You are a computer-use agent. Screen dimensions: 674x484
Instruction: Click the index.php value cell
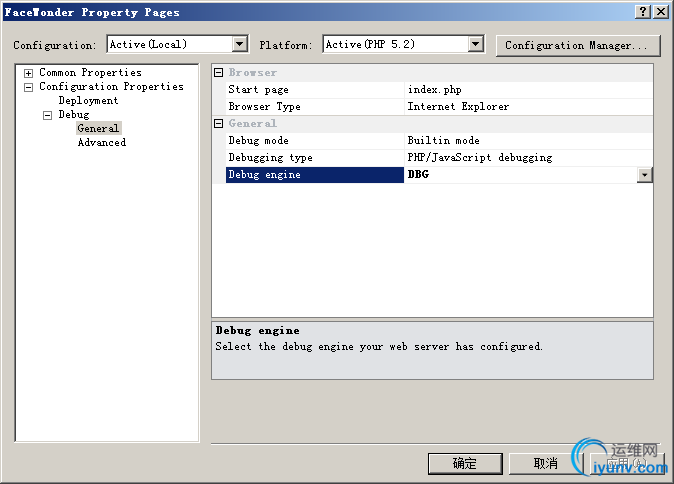point(528,90)
